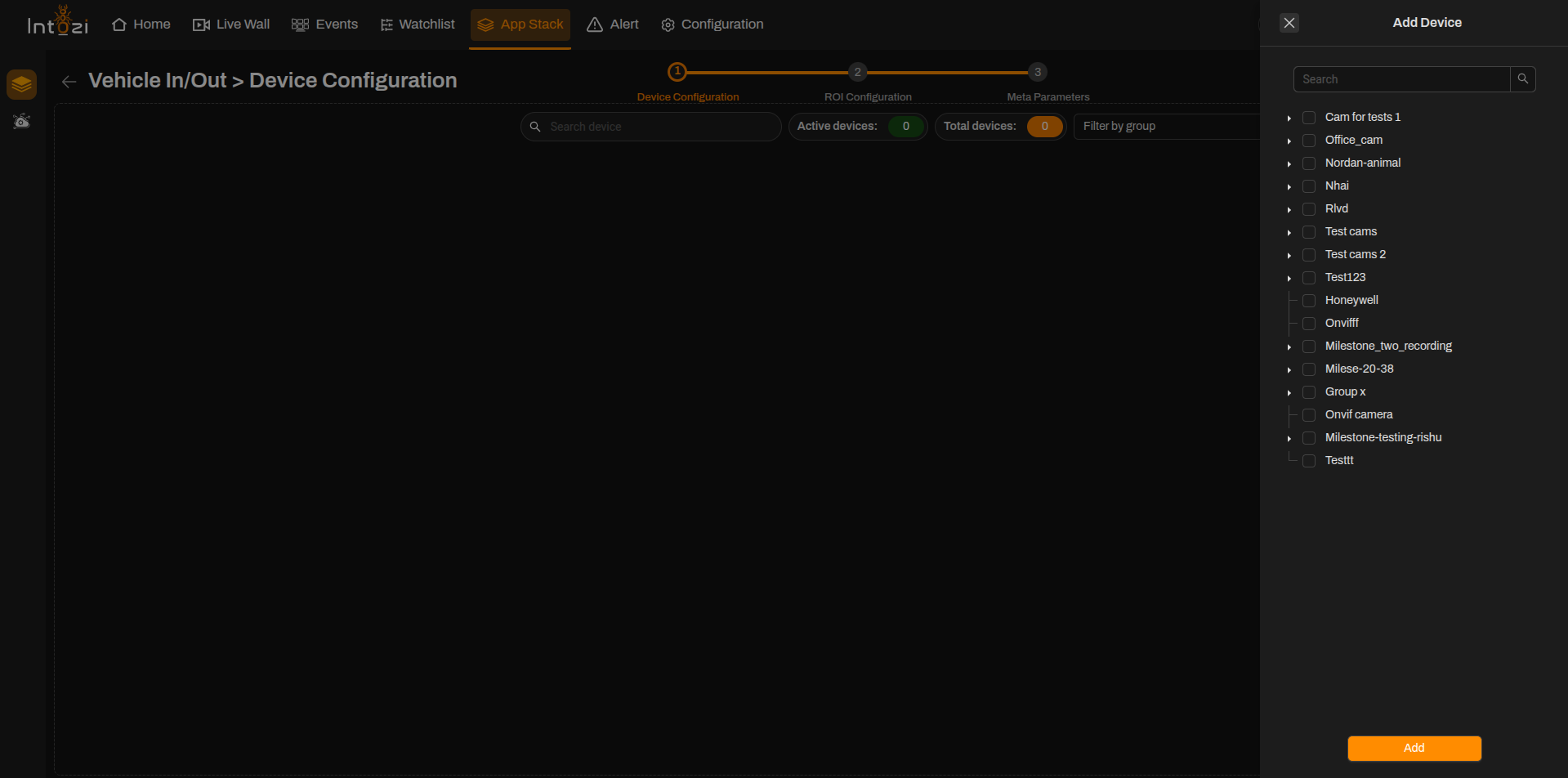Select the Milestone_two_recording label

point(1388,346)
